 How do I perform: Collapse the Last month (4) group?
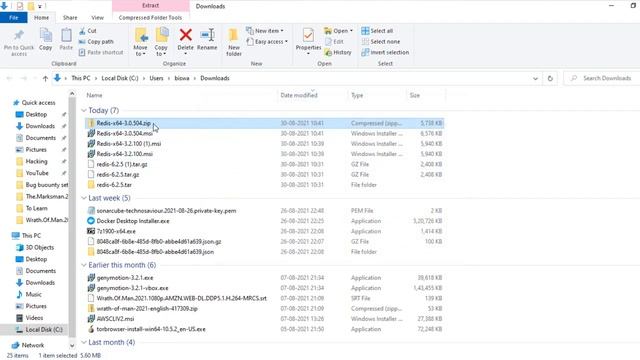pyautogui.click(x=84, y=342)
